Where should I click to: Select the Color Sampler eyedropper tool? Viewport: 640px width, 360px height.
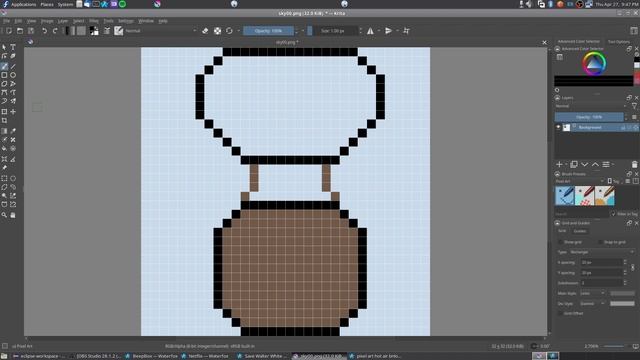13,131
